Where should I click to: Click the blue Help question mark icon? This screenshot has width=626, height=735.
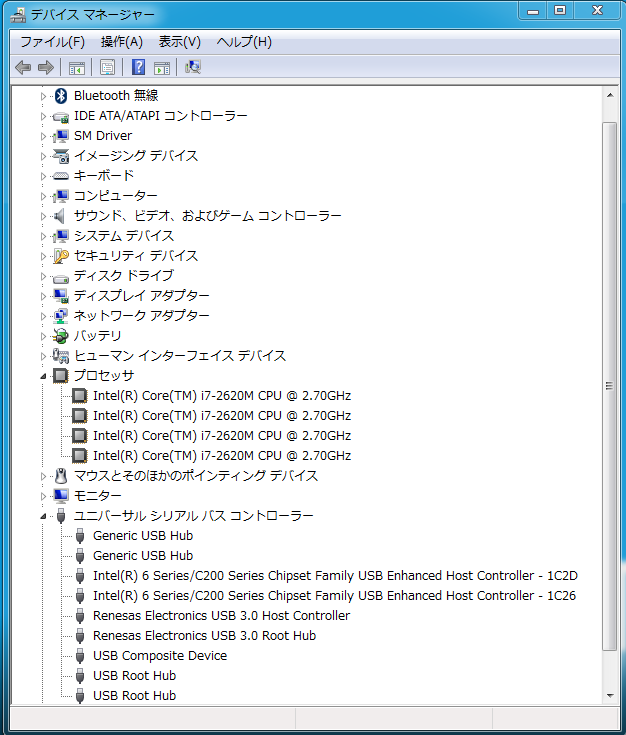pyautogui.click(x=138, y=68)
